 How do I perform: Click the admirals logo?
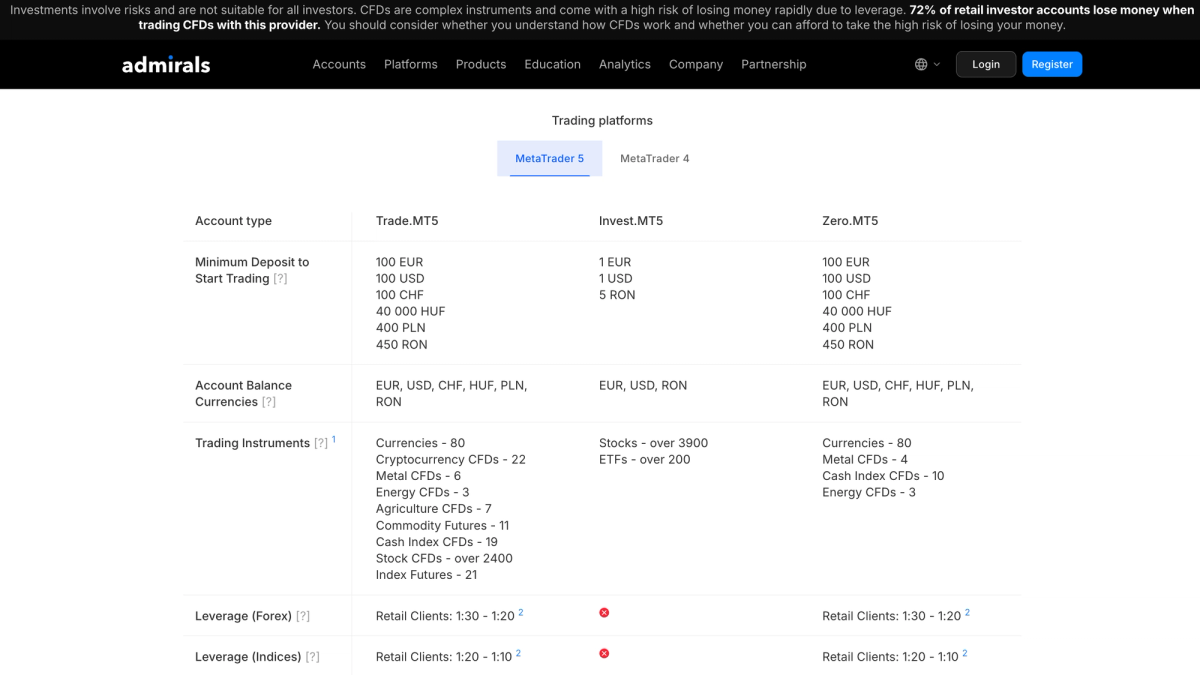coord(166,65)
